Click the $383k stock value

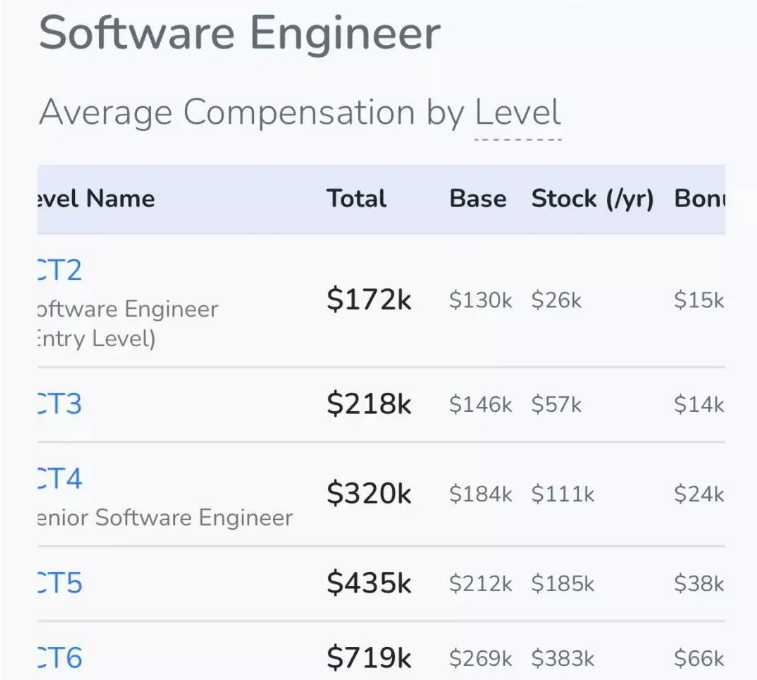563,658
